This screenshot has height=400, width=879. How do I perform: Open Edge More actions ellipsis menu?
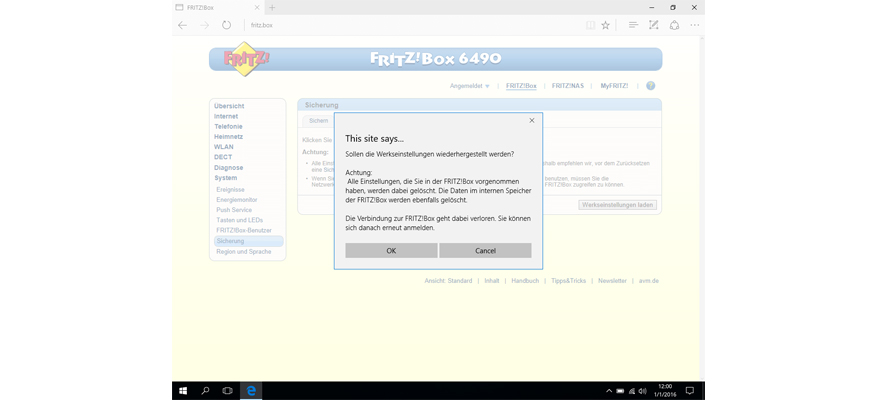click(693, 25)
